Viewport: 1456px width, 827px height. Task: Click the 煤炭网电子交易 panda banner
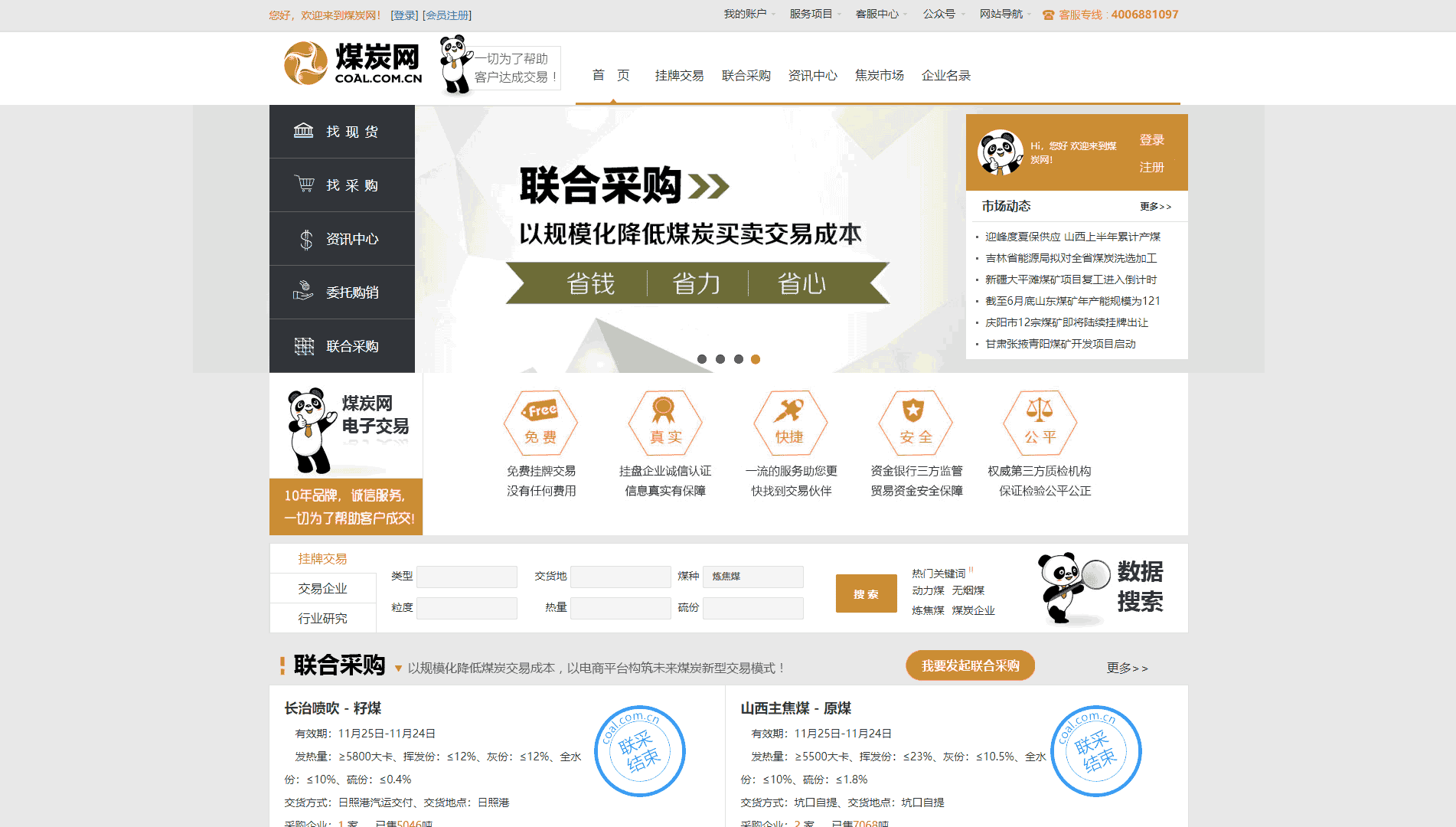click(x=346, y=454)
